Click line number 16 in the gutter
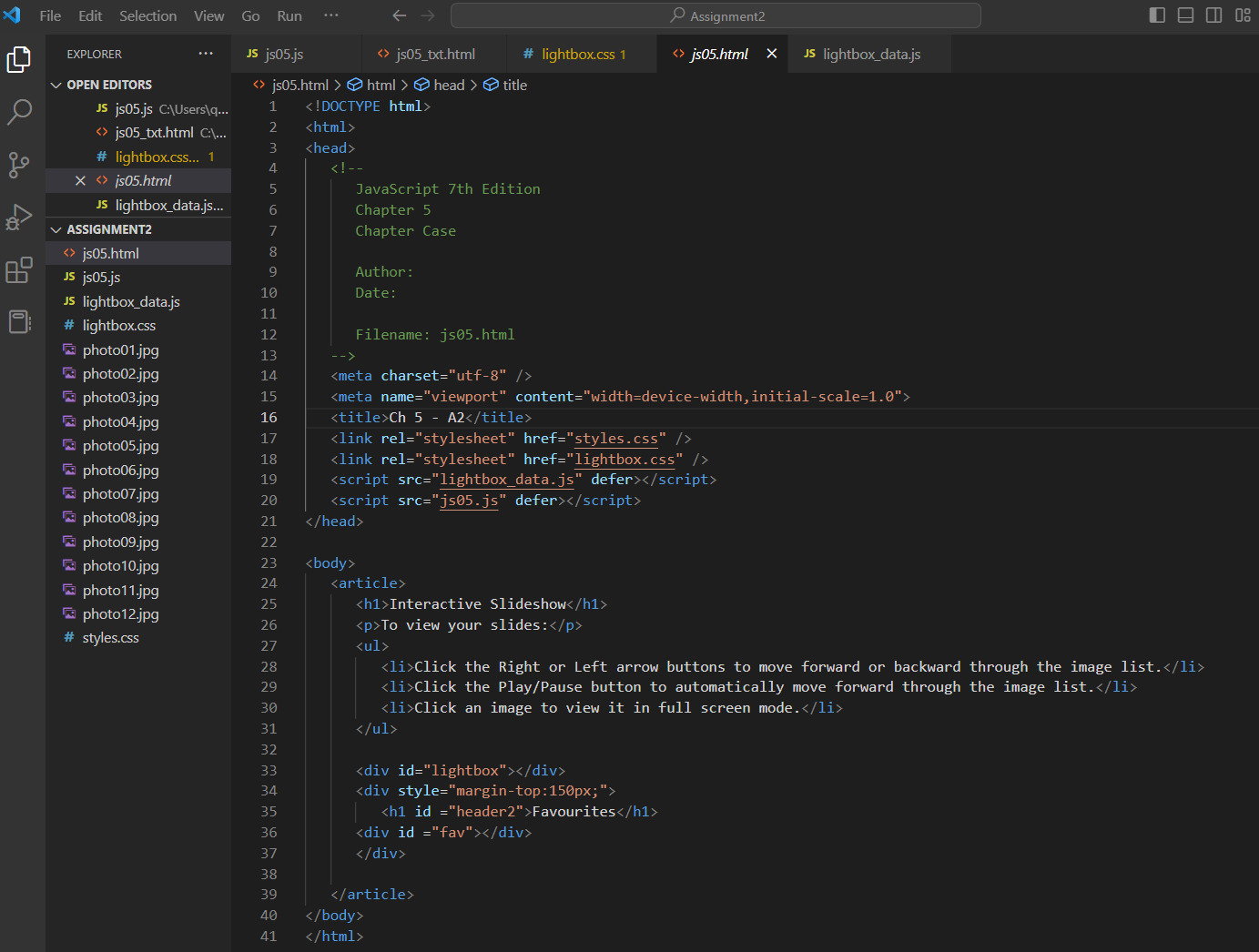This screenshot has width=1259, height=952. 269,418
